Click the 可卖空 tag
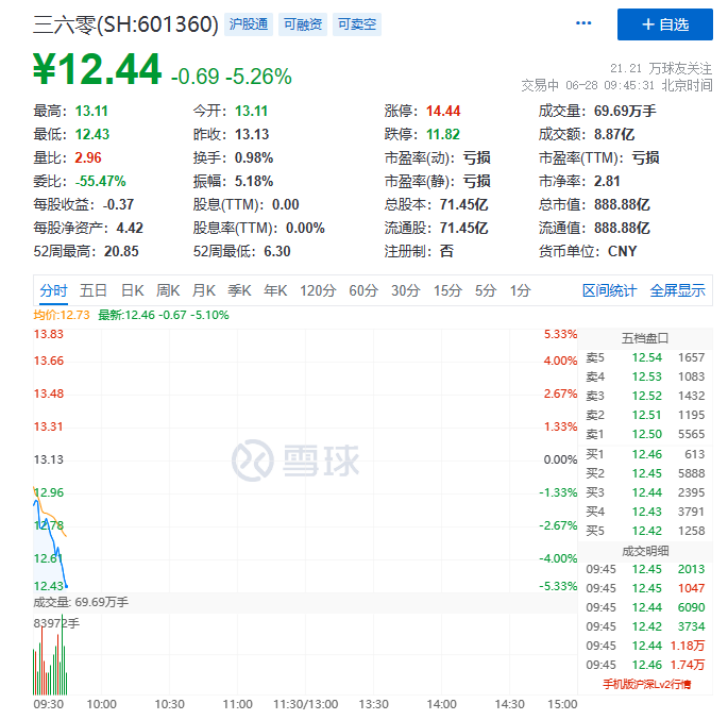Image resolution: width=728 pixels, height=720 pixels. click(x=356, y=25)
